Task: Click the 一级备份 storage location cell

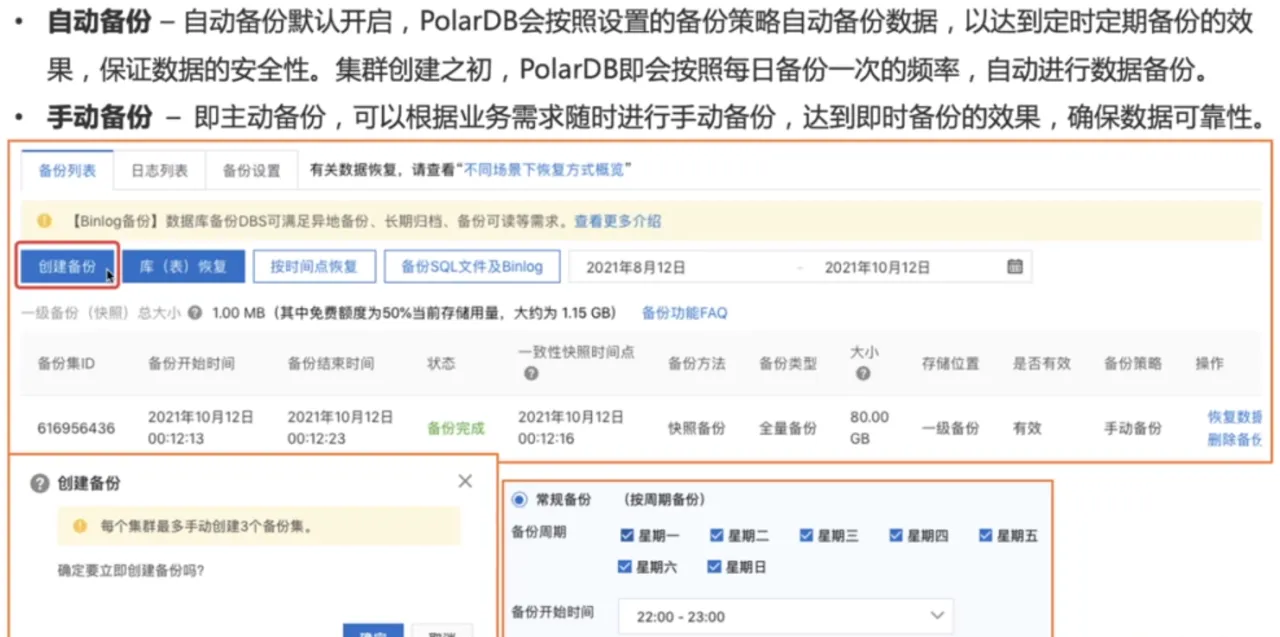Action: [x=950, y=428]
